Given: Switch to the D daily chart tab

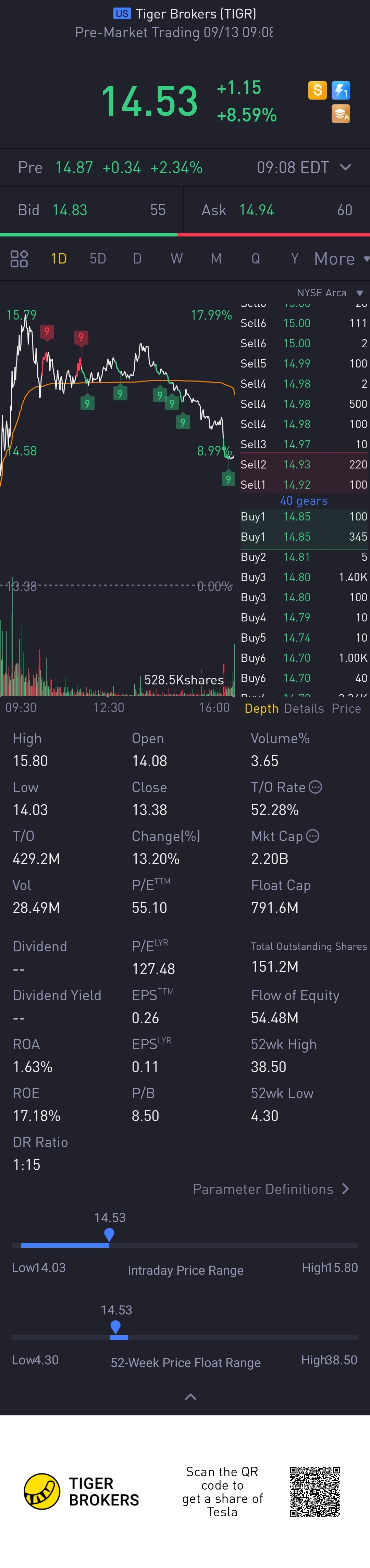Looking at the screenshot, I should point(137,259).
